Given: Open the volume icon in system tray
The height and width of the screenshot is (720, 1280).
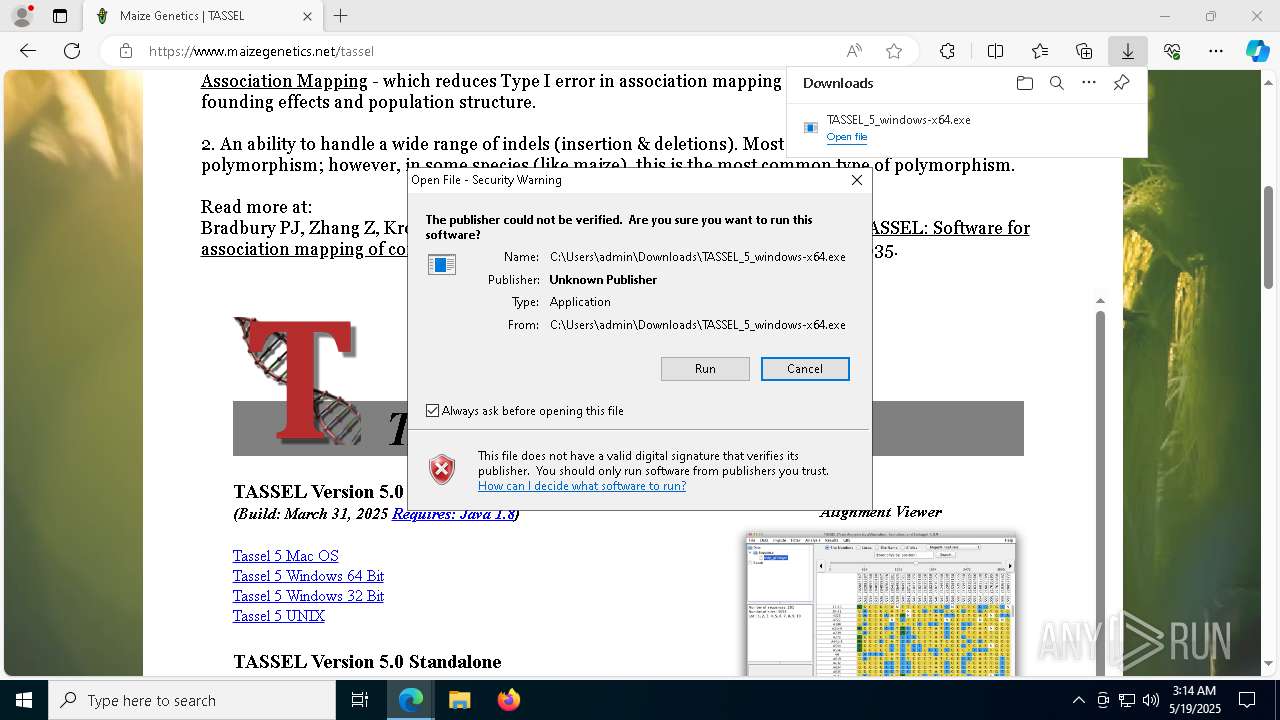Looking at the screenshot, I should 1150,700.
